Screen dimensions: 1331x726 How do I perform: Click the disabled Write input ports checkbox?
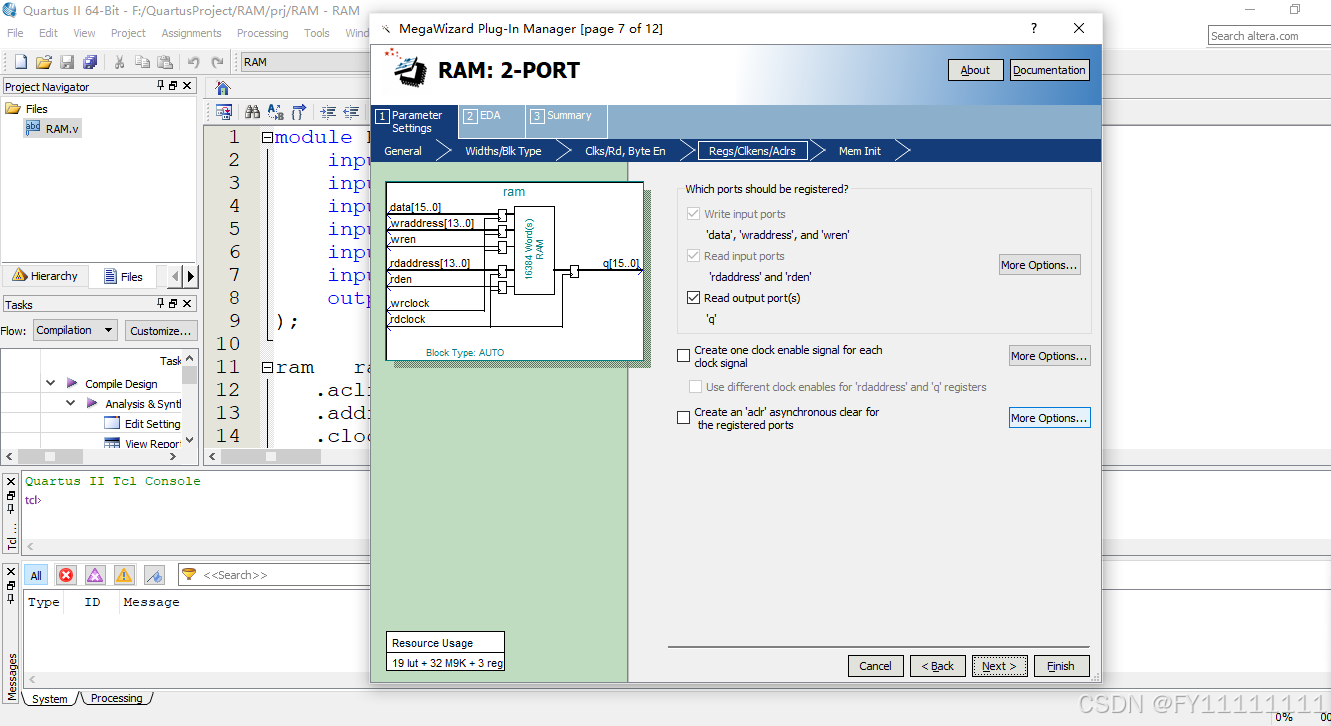(x=694, y=214)
